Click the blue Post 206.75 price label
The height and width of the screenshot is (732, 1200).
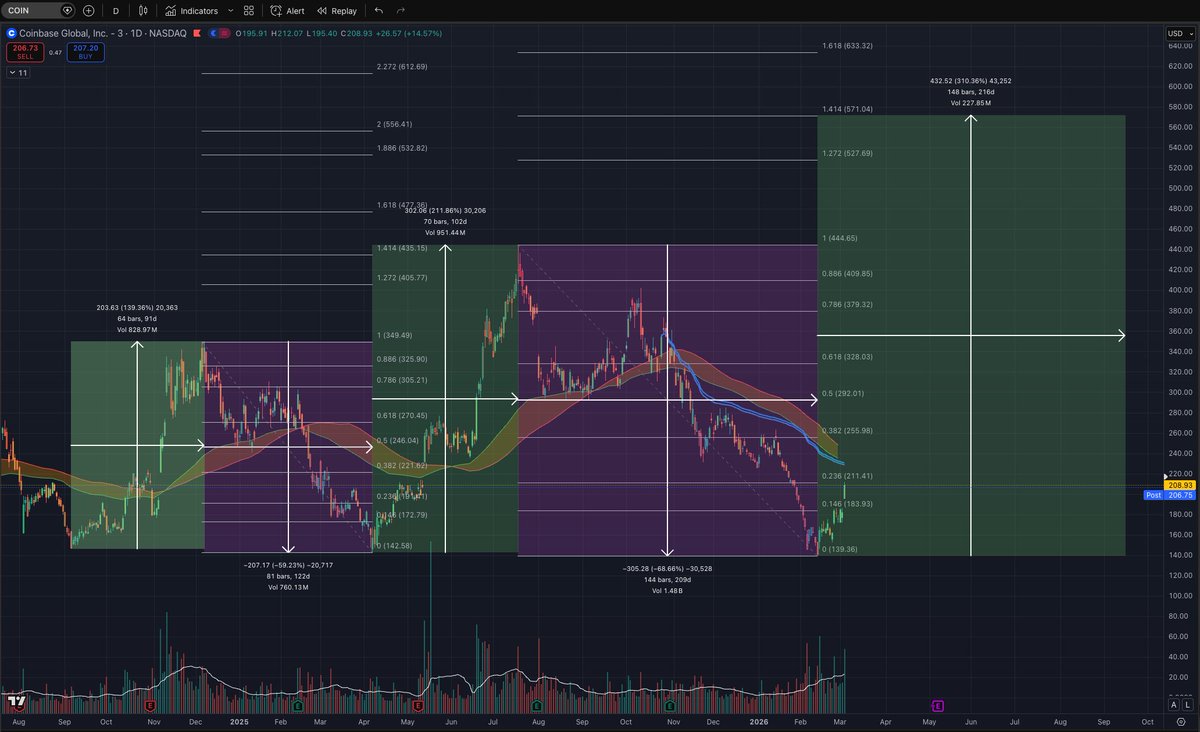coord(1170,494)
